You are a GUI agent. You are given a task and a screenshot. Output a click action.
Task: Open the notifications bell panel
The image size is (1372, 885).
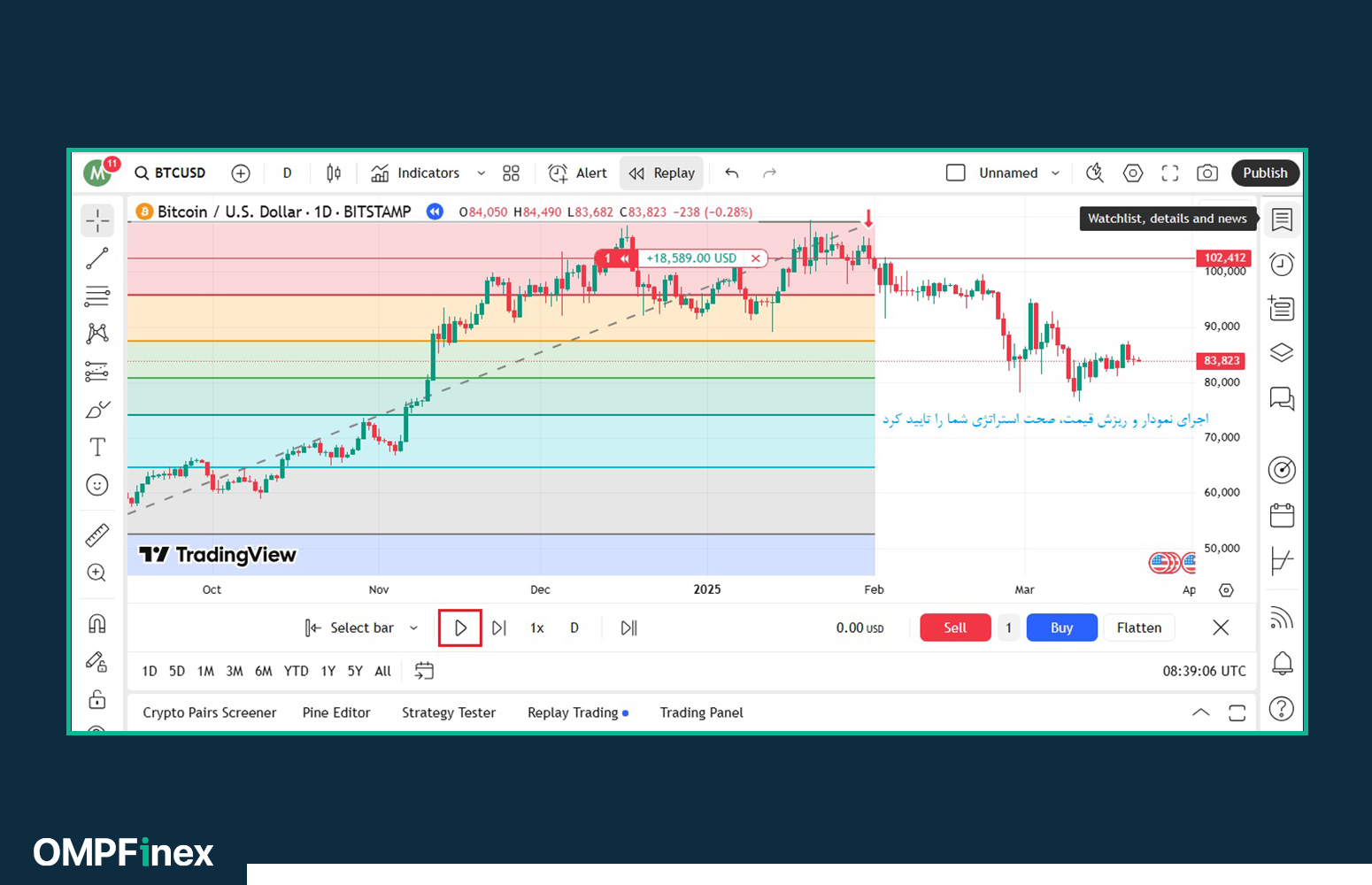[x=1282, y=663]
